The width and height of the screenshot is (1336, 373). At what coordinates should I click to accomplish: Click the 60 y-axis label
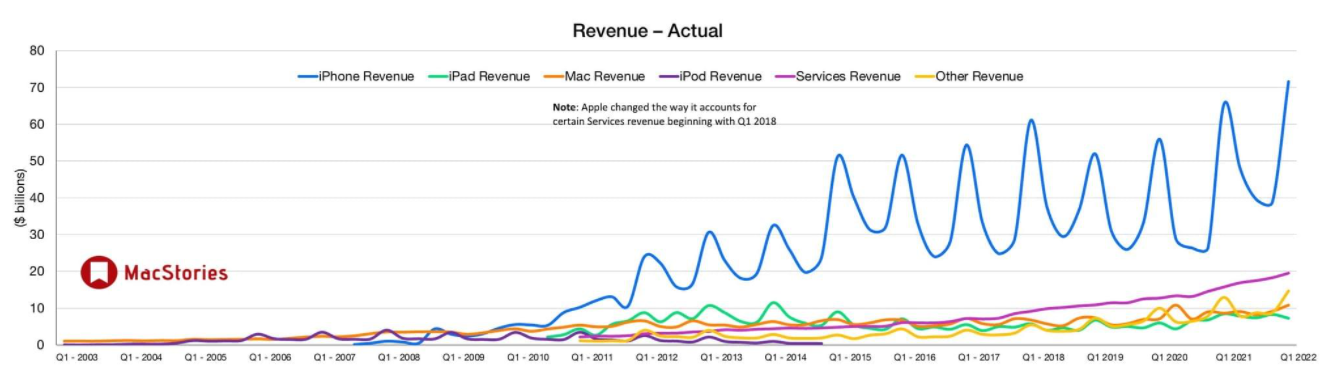[x=37, y=125]
